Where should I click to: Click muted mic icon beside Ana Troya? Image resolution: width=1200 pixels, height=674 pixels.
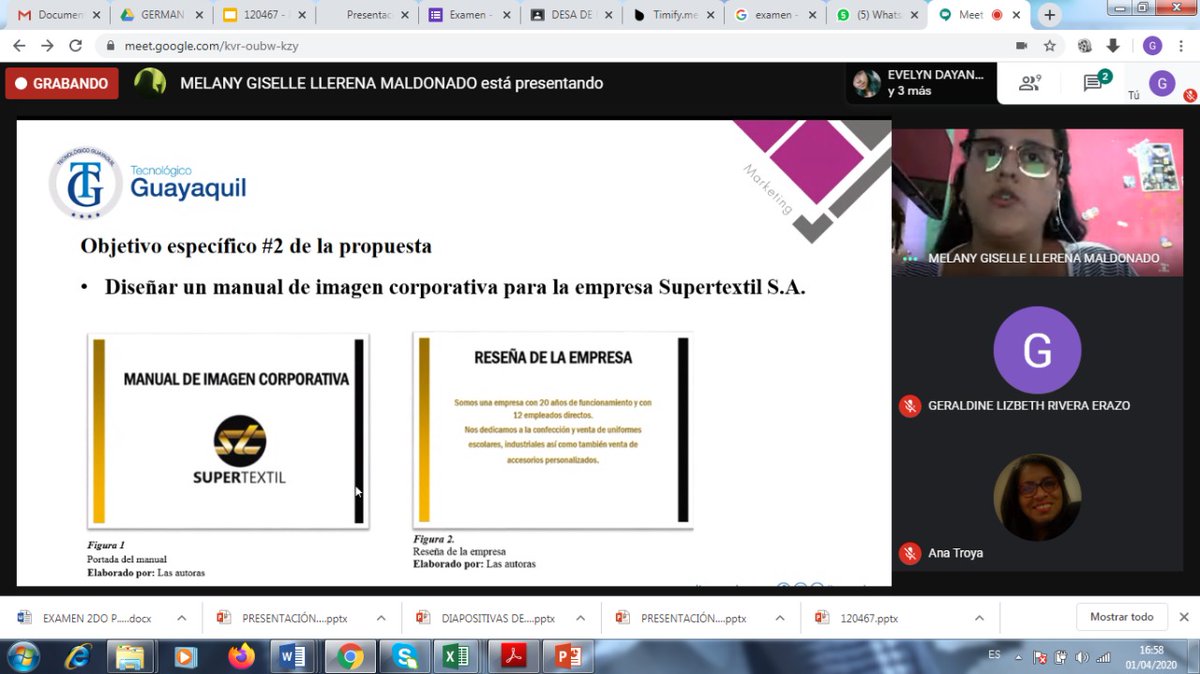(x=910, y=553)
